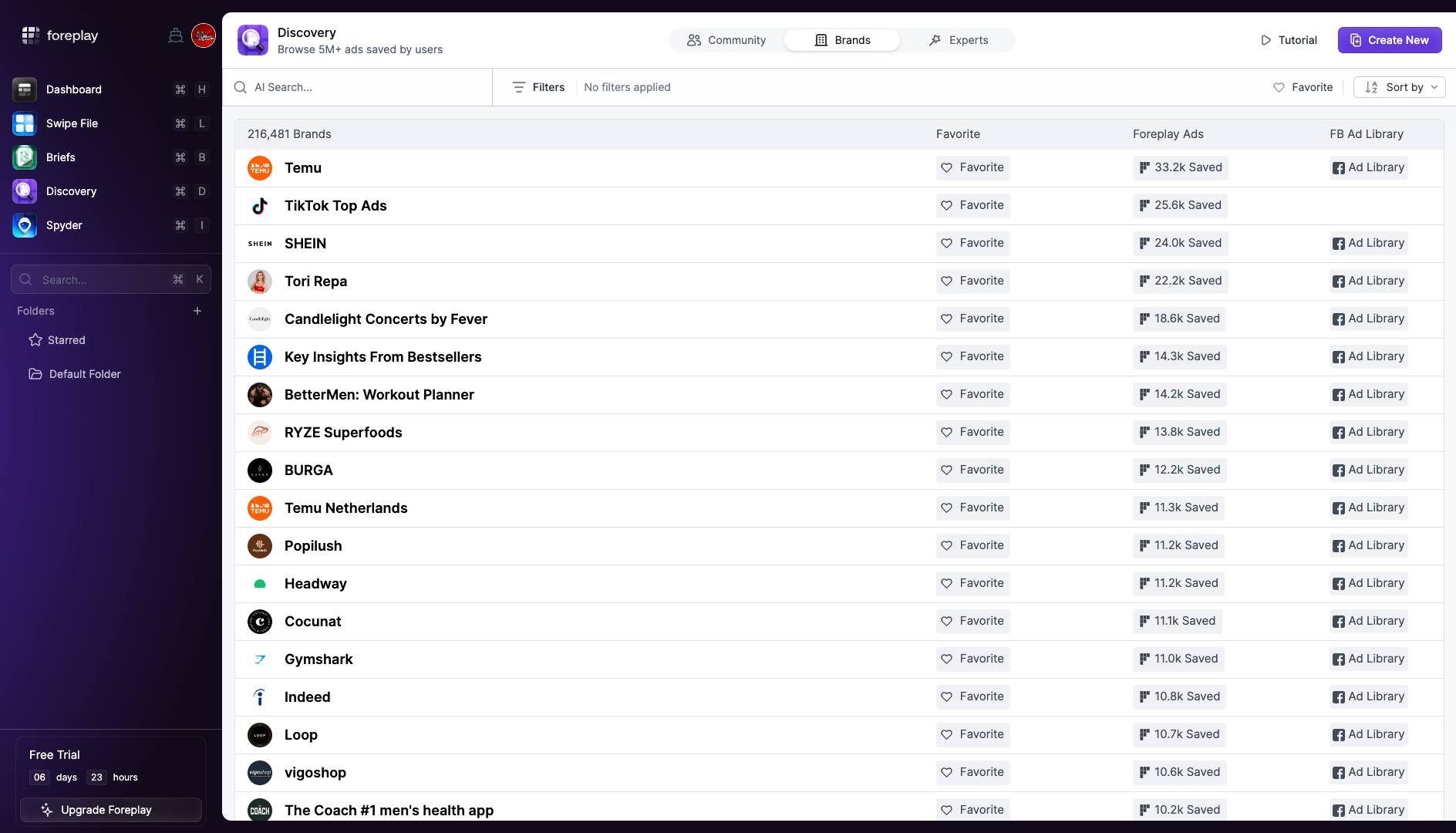Screen dimensions: 1456x833
Task: Click the Upgrade Foreplay button
Action: [x=111, y=810]
